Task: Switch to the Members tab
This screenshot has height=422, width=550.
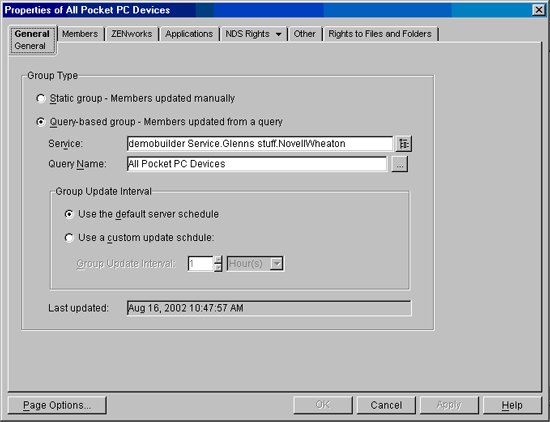Action: point(80,34)
